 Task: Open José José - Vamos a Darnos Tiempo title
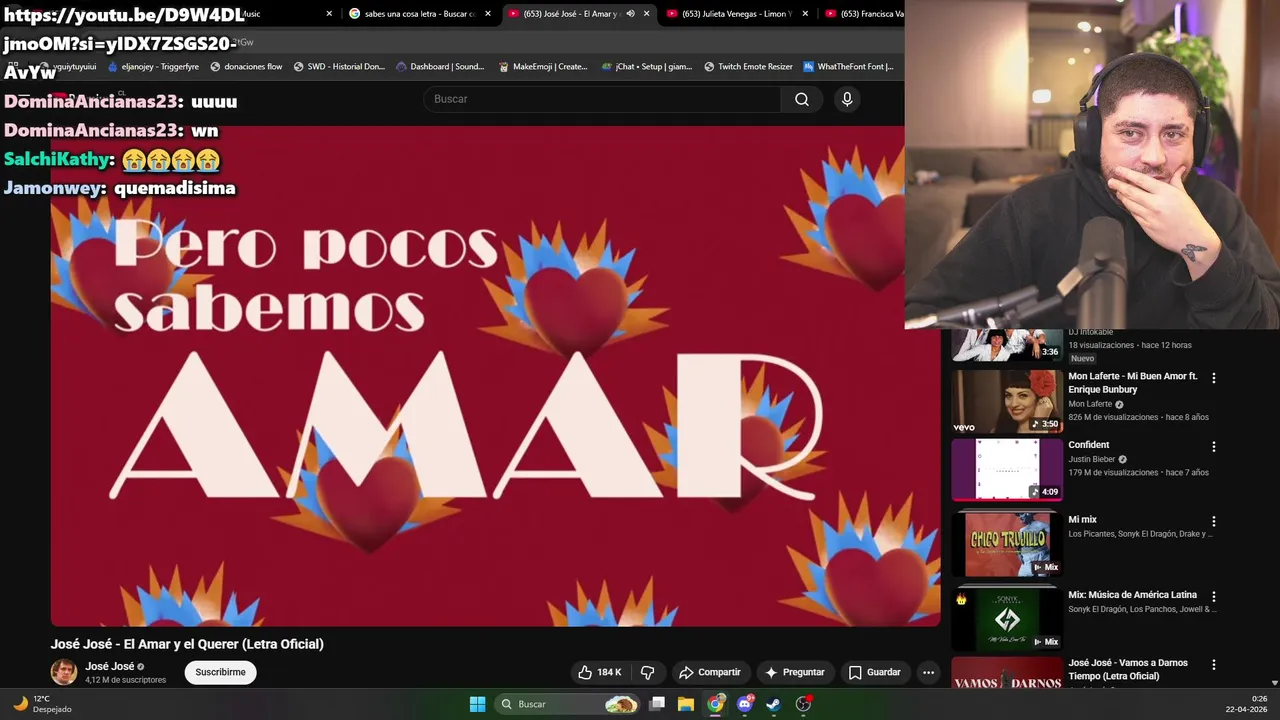pos(1128,669)
